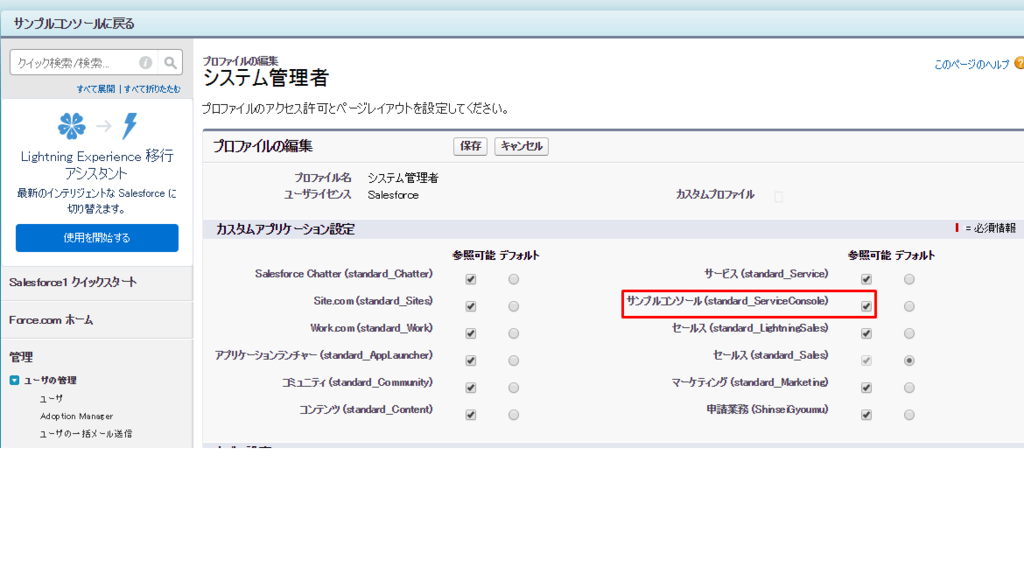Click the 使用を開始する button
This screenshot has height=567, width=1024.
pyautogui.click(x=97, y=238)
